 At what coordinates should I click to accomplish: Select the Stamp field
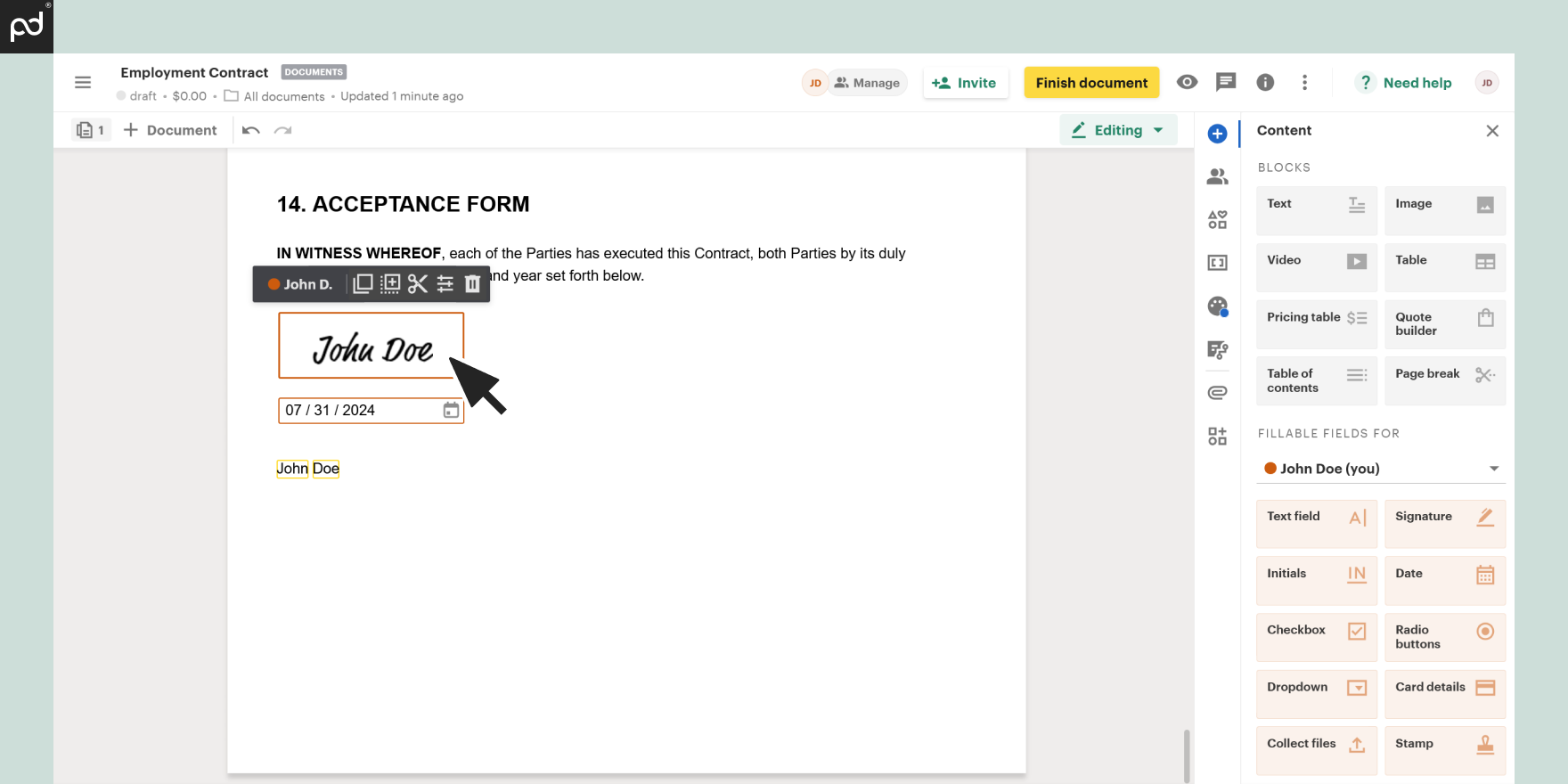(1445, 751)
